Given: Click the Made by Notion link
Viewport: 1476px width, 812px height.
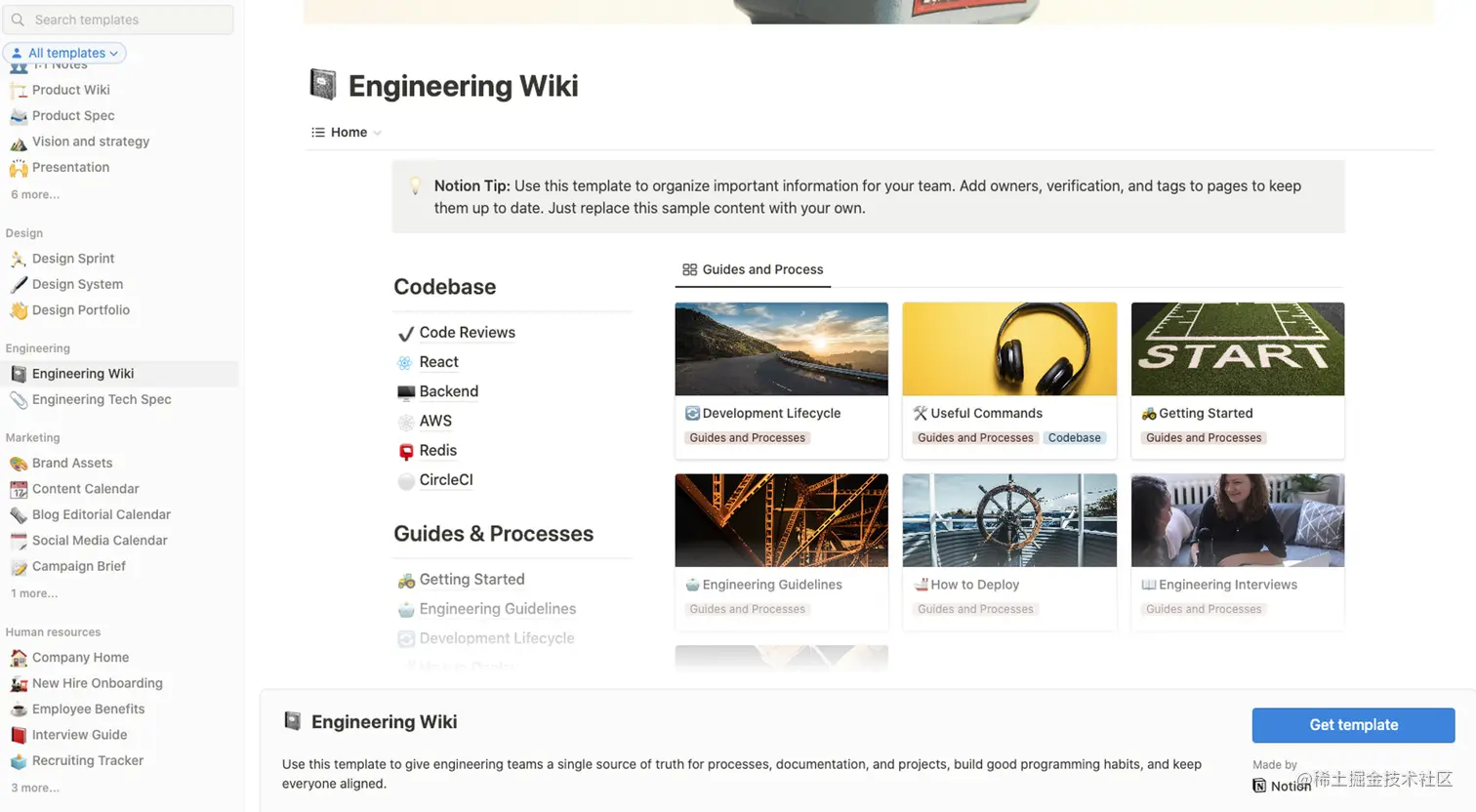Looking at the screenshot, I should [x=1282, y=785].
